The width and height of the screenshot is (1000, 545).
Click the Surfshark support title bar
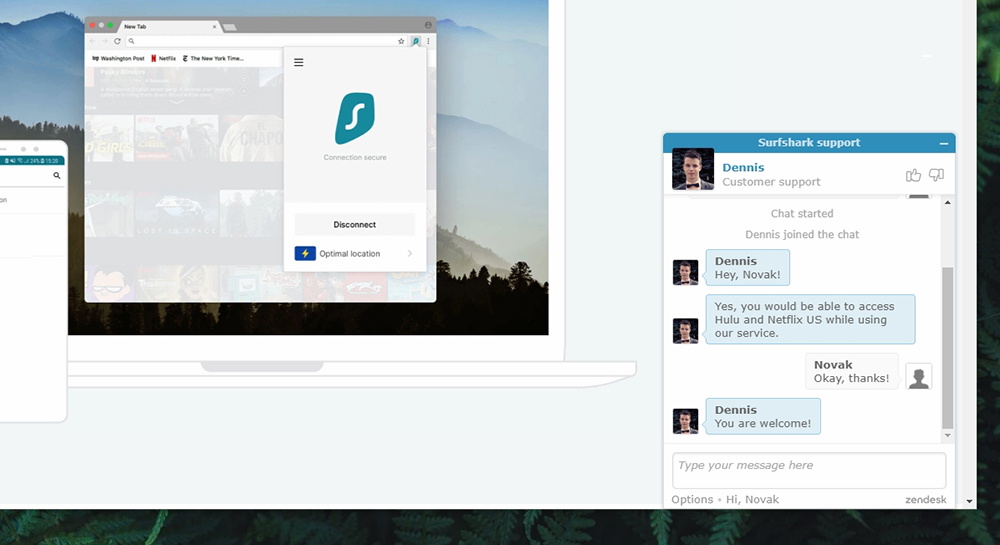click(809, 143)
